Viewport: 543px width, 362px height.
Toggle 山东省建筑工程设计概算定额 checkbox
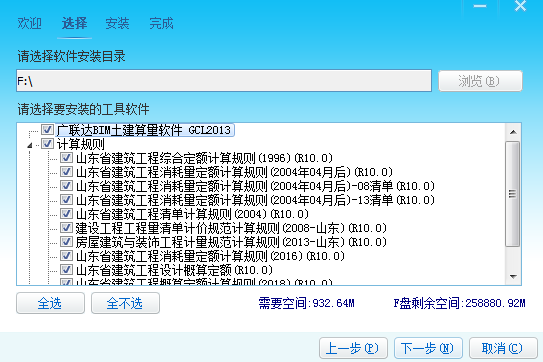[x=66, y=270]
